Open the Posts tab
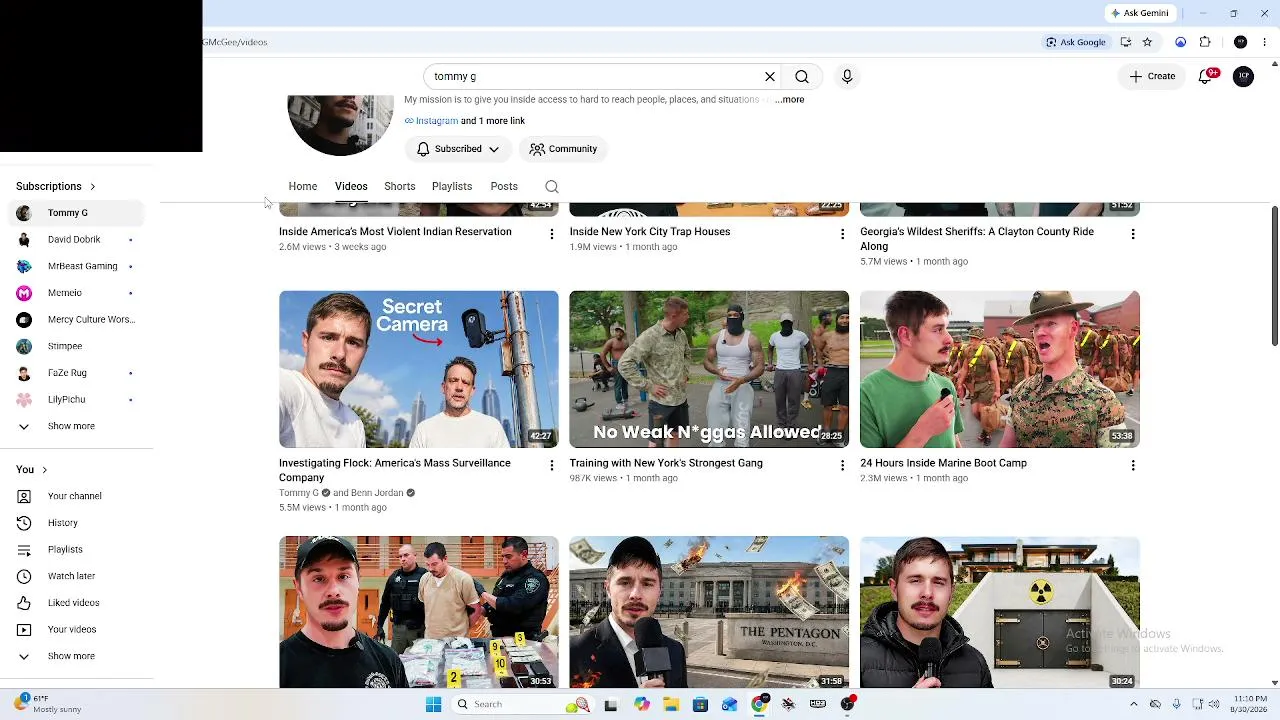The height and width of the screenshot is (720, 1280). coord(504,187)
